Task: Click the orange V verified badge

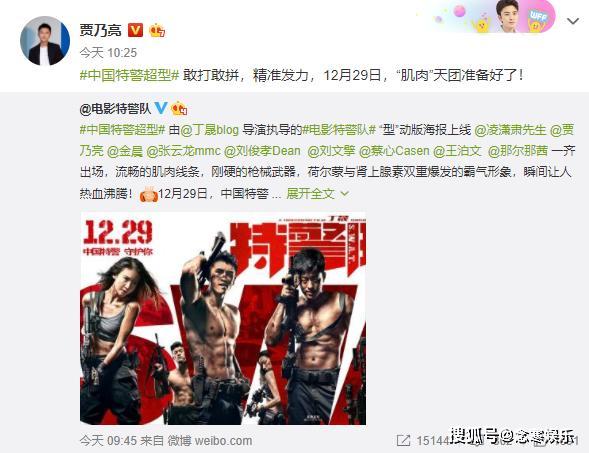Action: click(135, 30)
